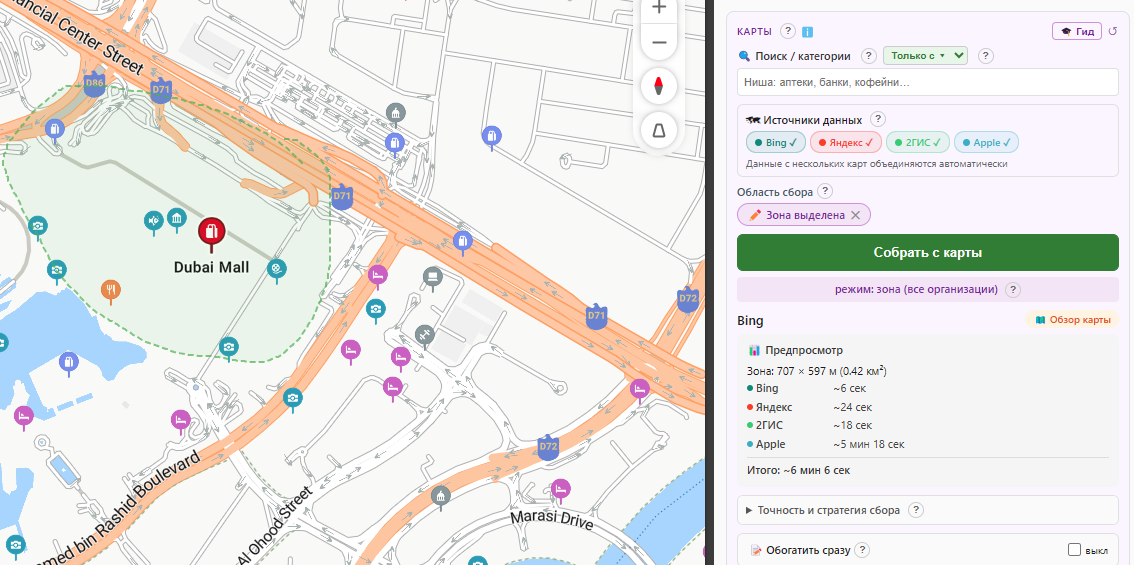This screenshot has width=1134, height=565.
Task: Toggle the Яндекс data source chip
Action: (845, 143)
